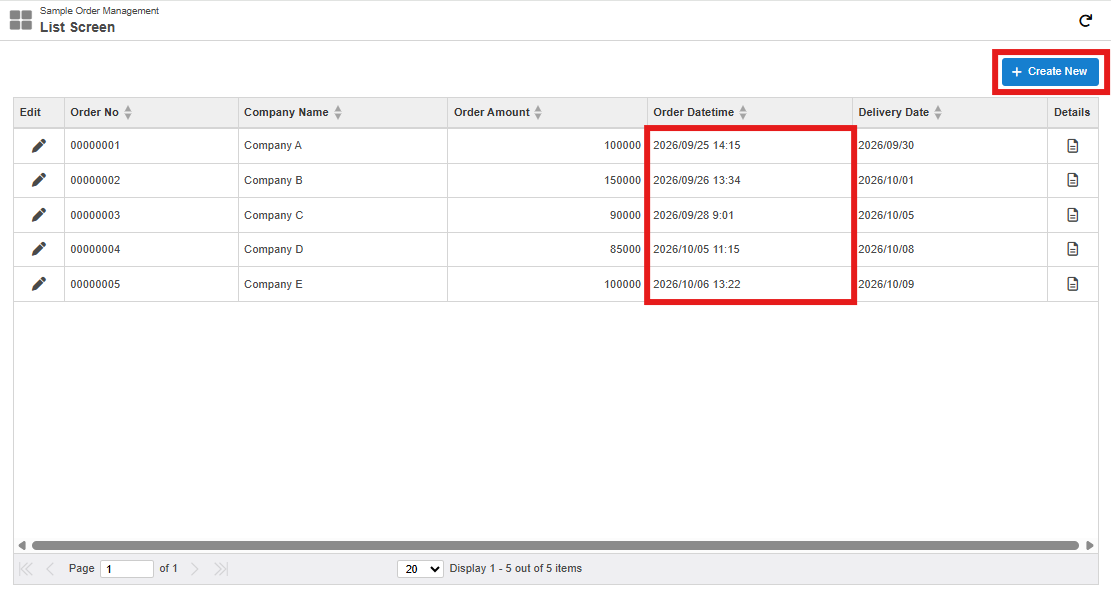This screenshot has height=594, width=1111.
Task: Sort table by Order No
Action: tap(128, 112)
